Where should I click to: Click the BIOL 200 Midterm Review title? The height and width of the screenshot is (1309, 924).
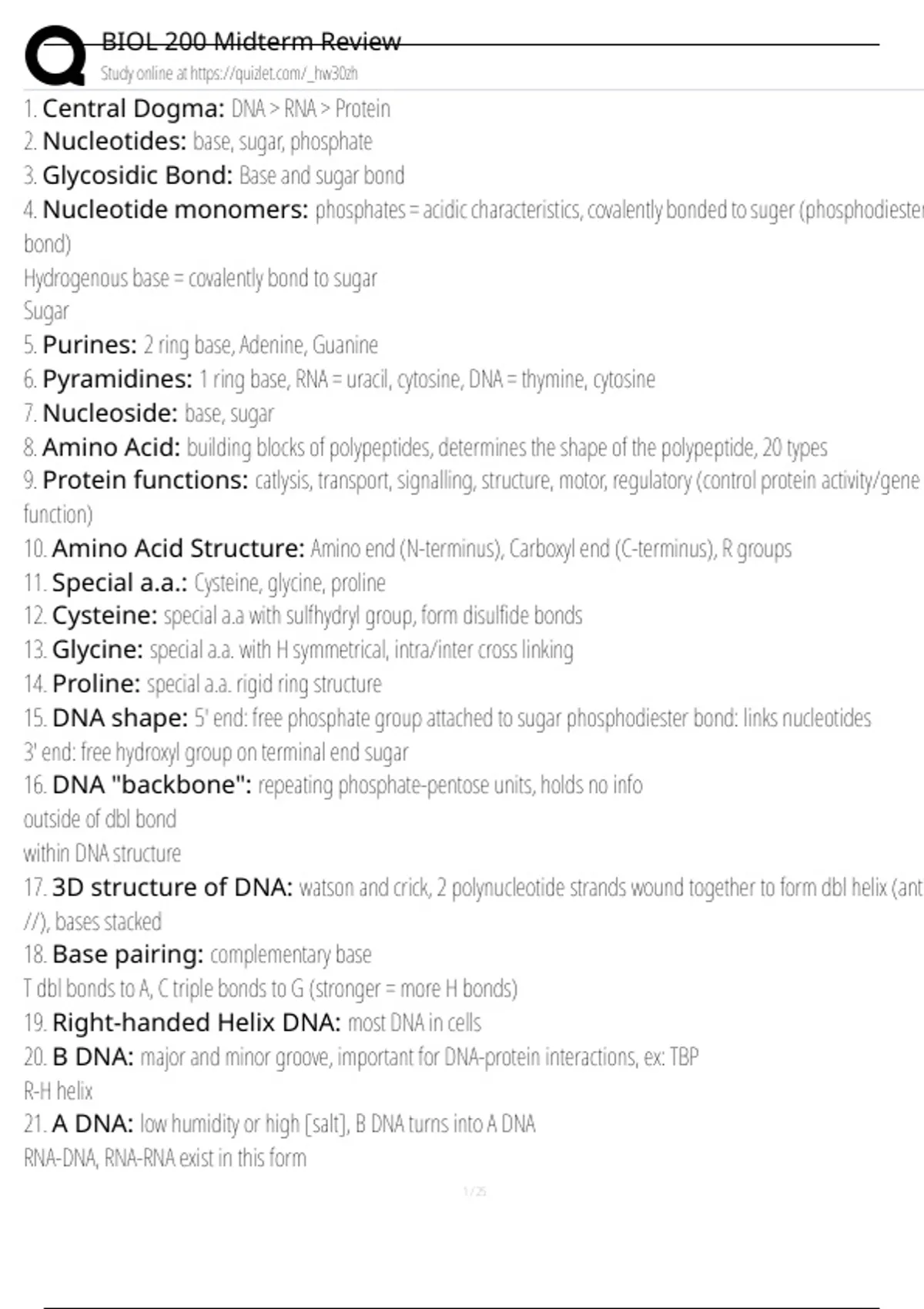[x=251, y=41]
